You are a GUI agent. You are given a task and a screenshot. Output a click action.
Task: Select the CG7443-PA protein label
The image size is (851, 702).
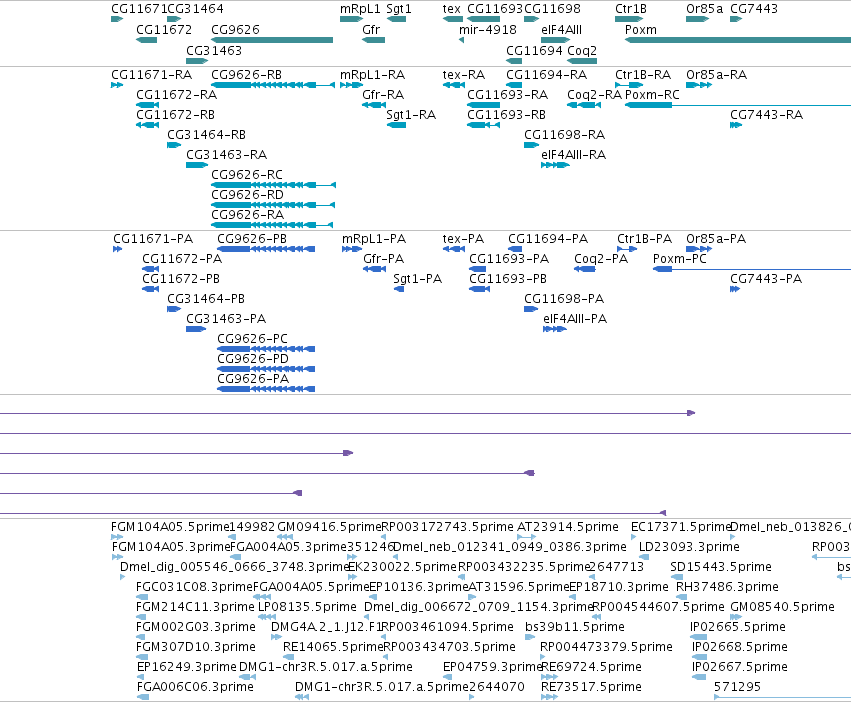pyautogui.click(x=766, y=279)
